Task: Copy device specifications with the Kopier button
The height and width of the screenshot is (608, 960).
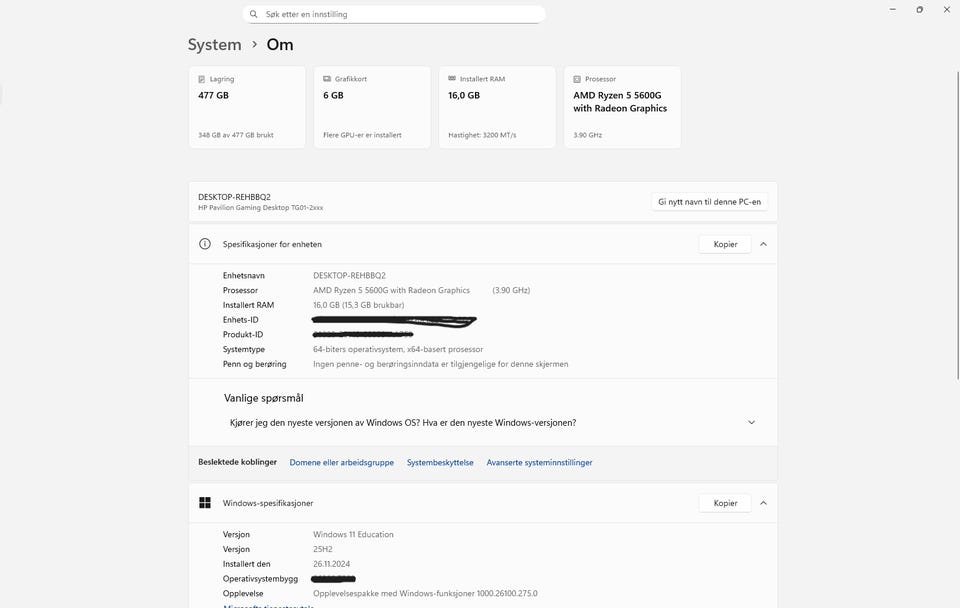Action: [725, 244]
